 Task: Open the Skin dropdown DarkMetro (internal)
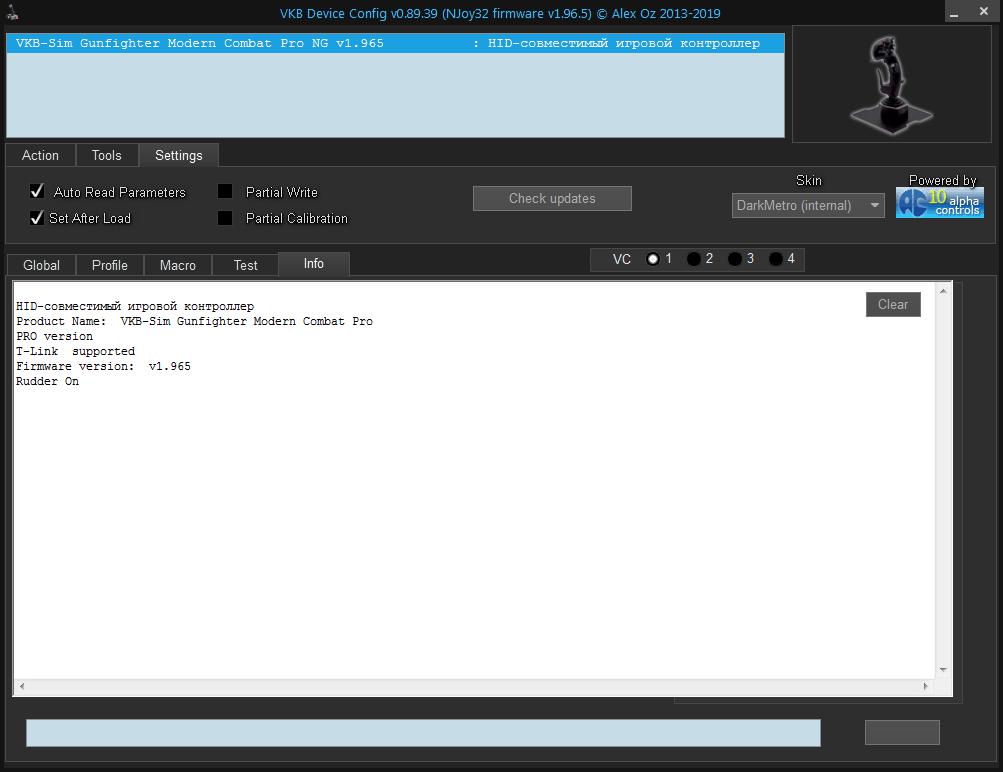click(x=808, y=205)
